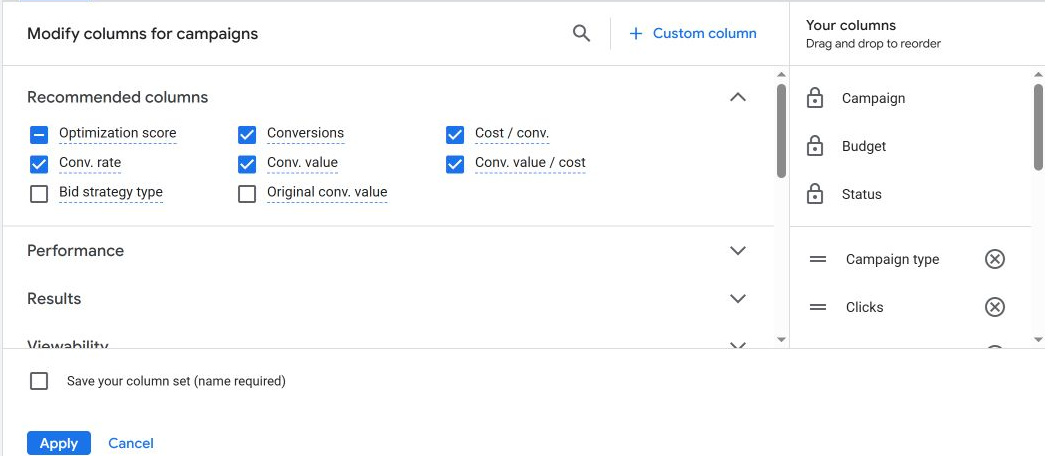Remove the Clicks column
1045x456 pixels.
pyautogui.click(x=994, y=307)
